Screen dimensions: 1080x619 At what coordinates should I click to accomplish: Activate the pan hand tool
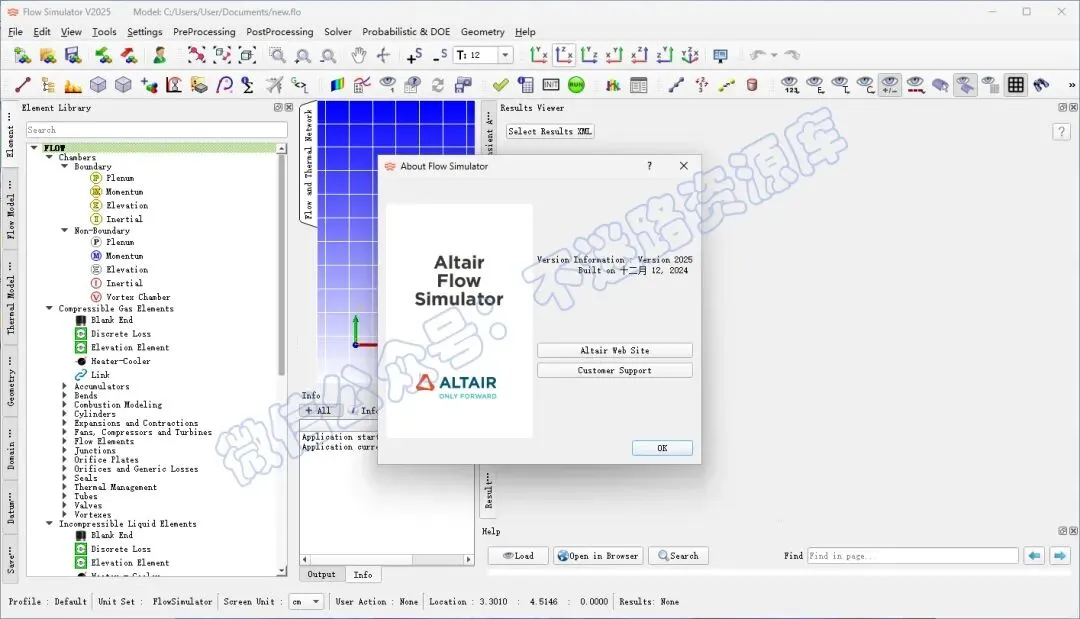click(358, 55)
